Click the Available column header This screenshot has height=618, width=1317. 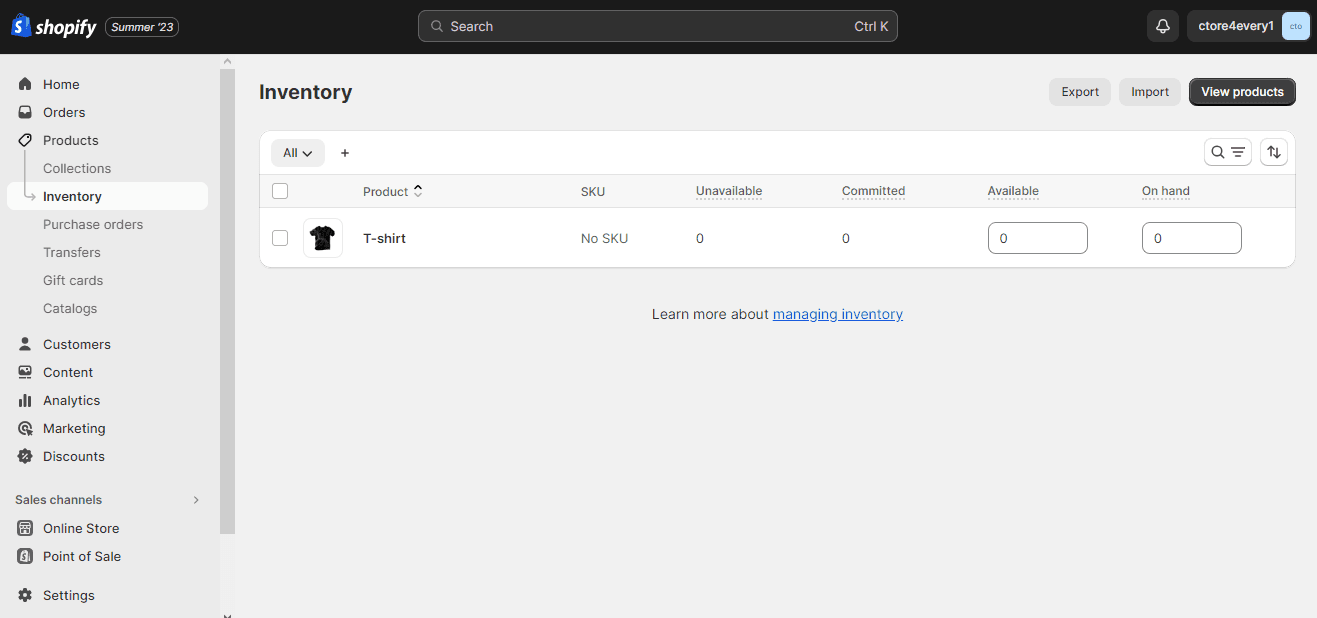tap(1013, 191)
